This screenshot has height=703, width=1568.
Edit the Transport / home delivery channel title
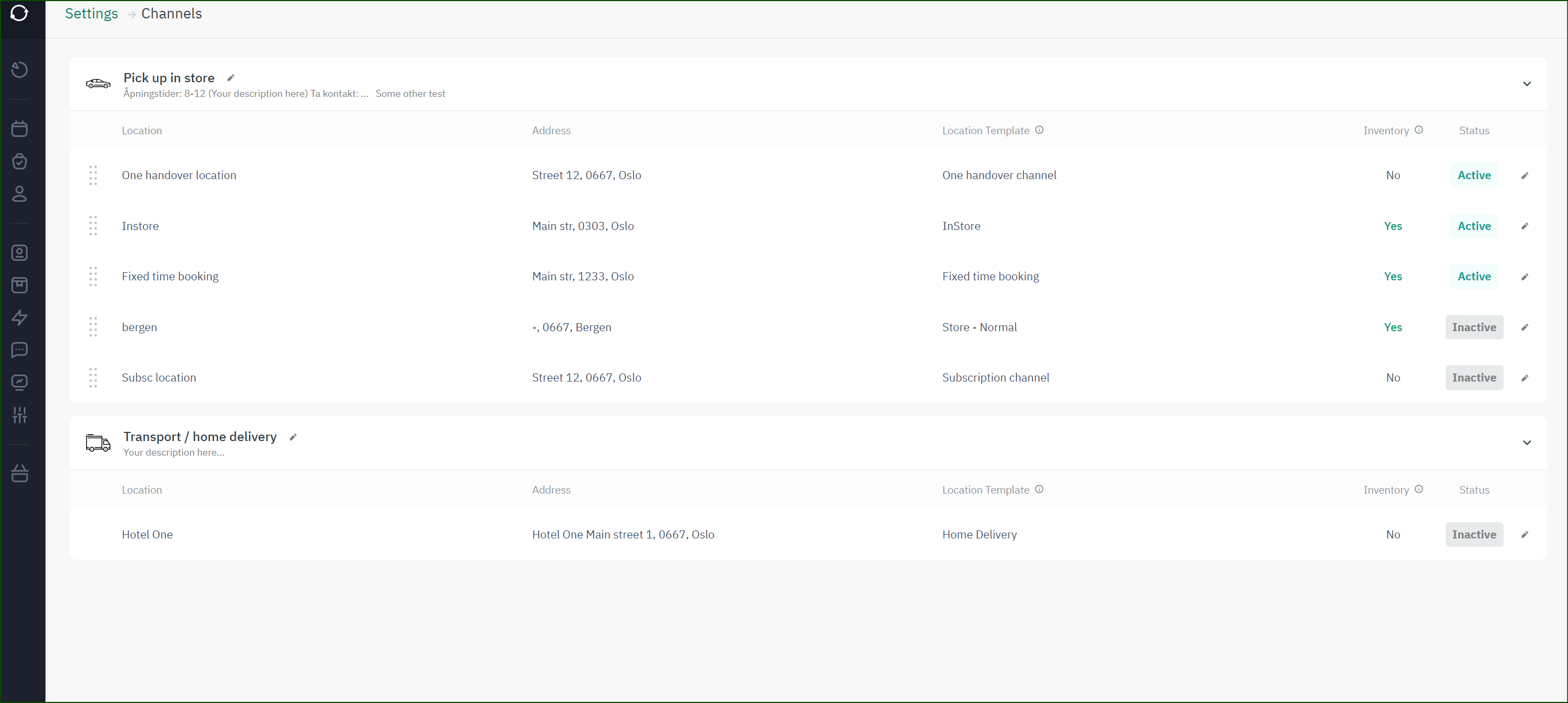[x=293, y=437]
